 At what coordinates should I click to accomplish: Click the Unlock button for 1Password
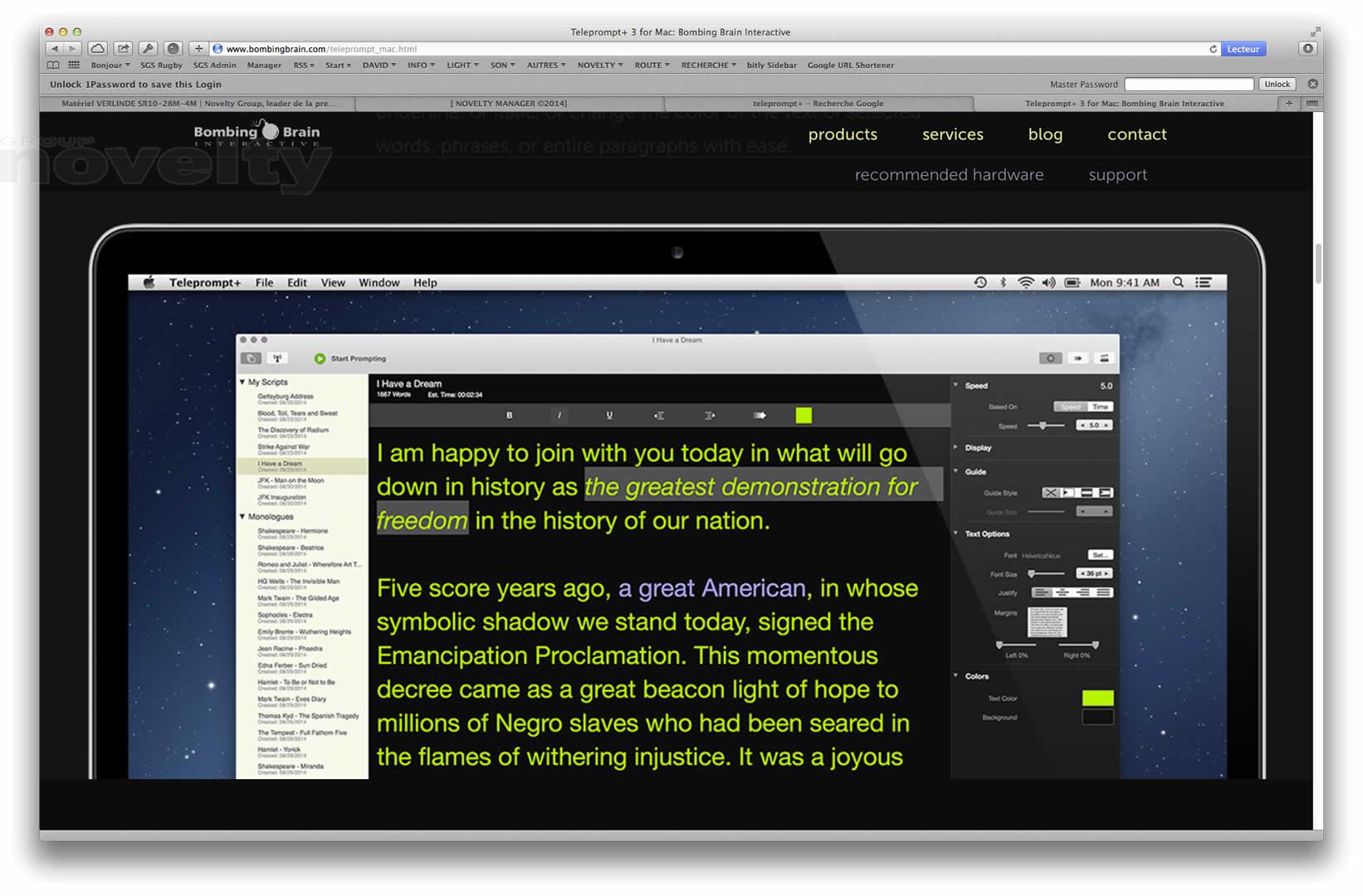[1277, 84]
